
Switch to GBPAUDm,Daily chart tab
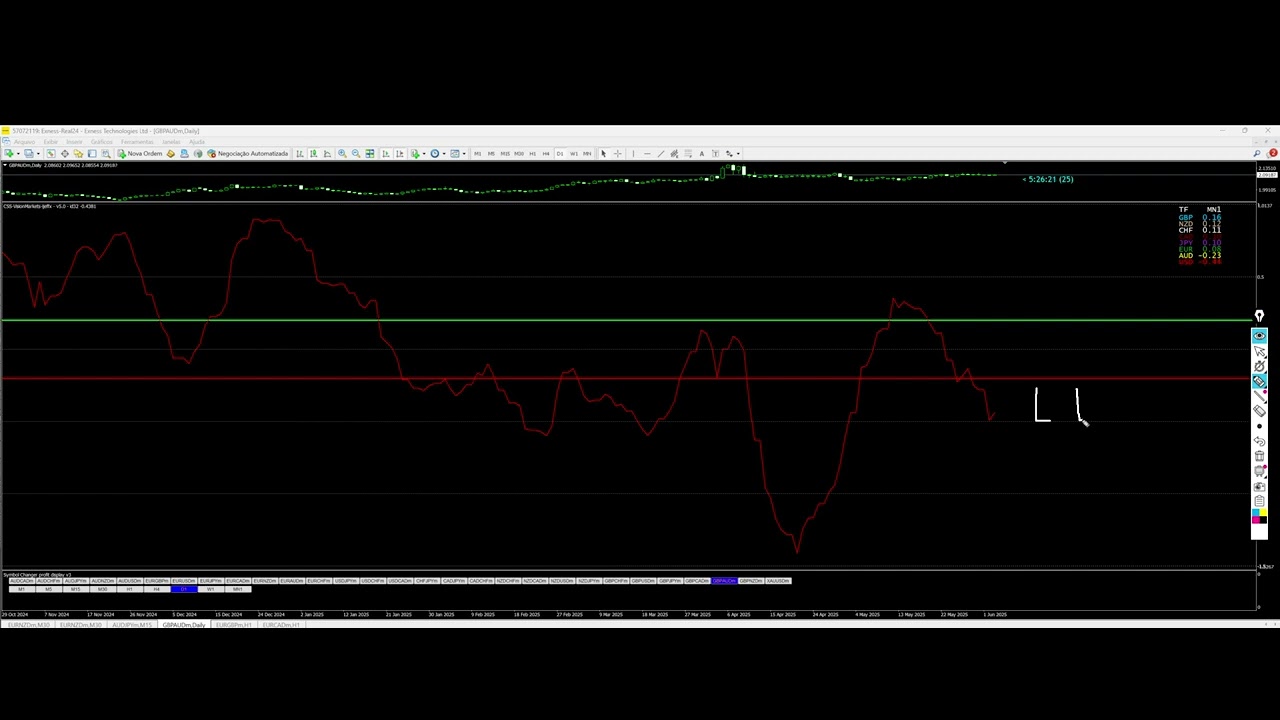coord(184,625)
